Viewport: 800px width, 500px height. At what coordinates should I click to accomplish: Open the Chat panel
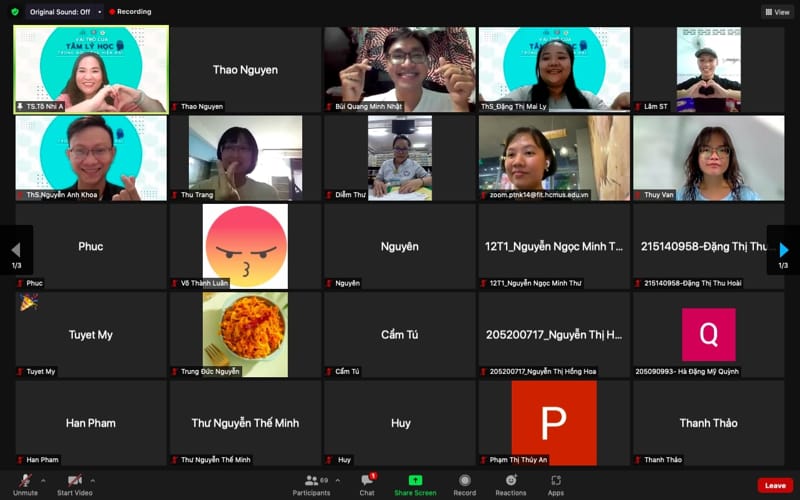367,484
